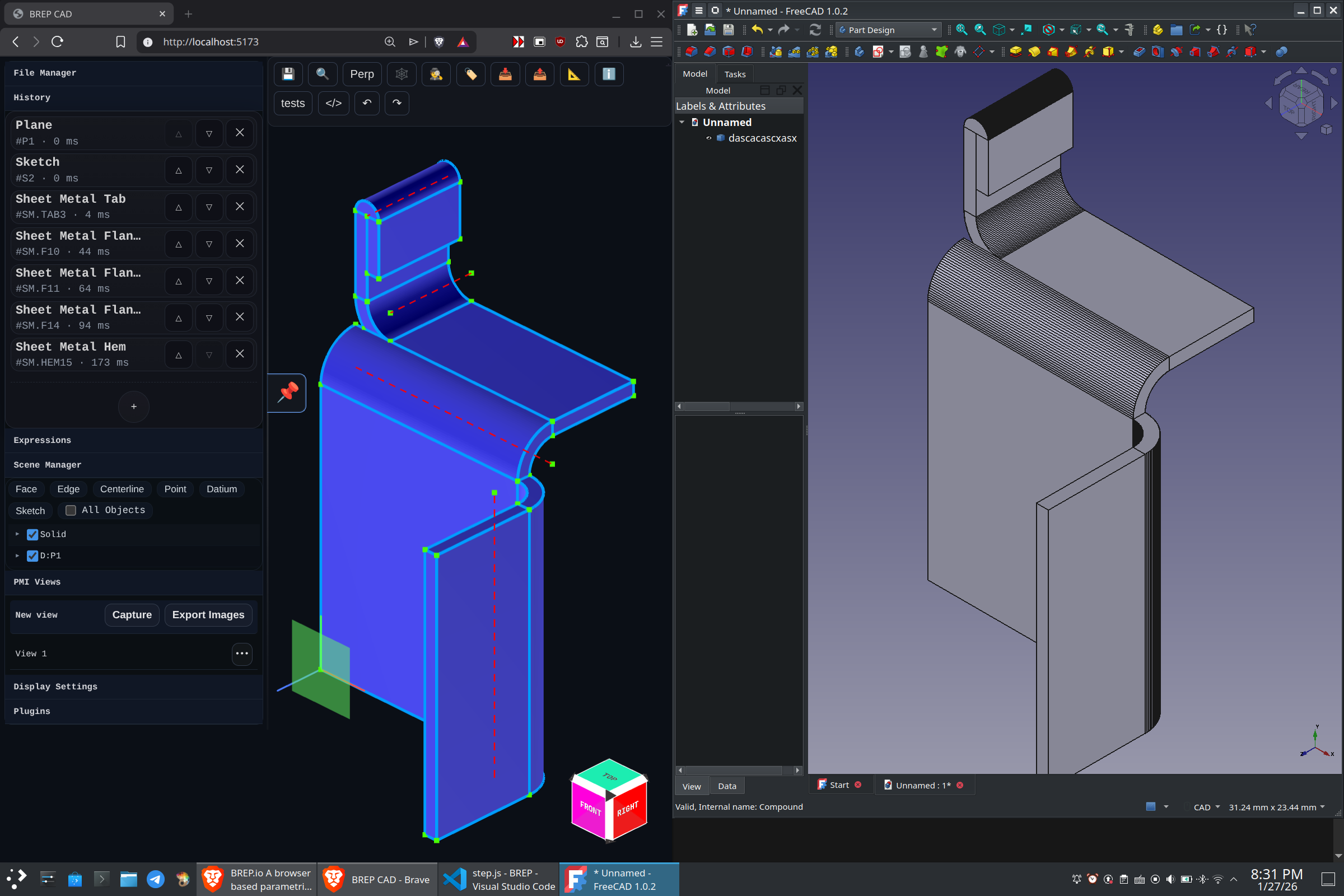Click the FRONT face of the view cube

tap(590, 808)
